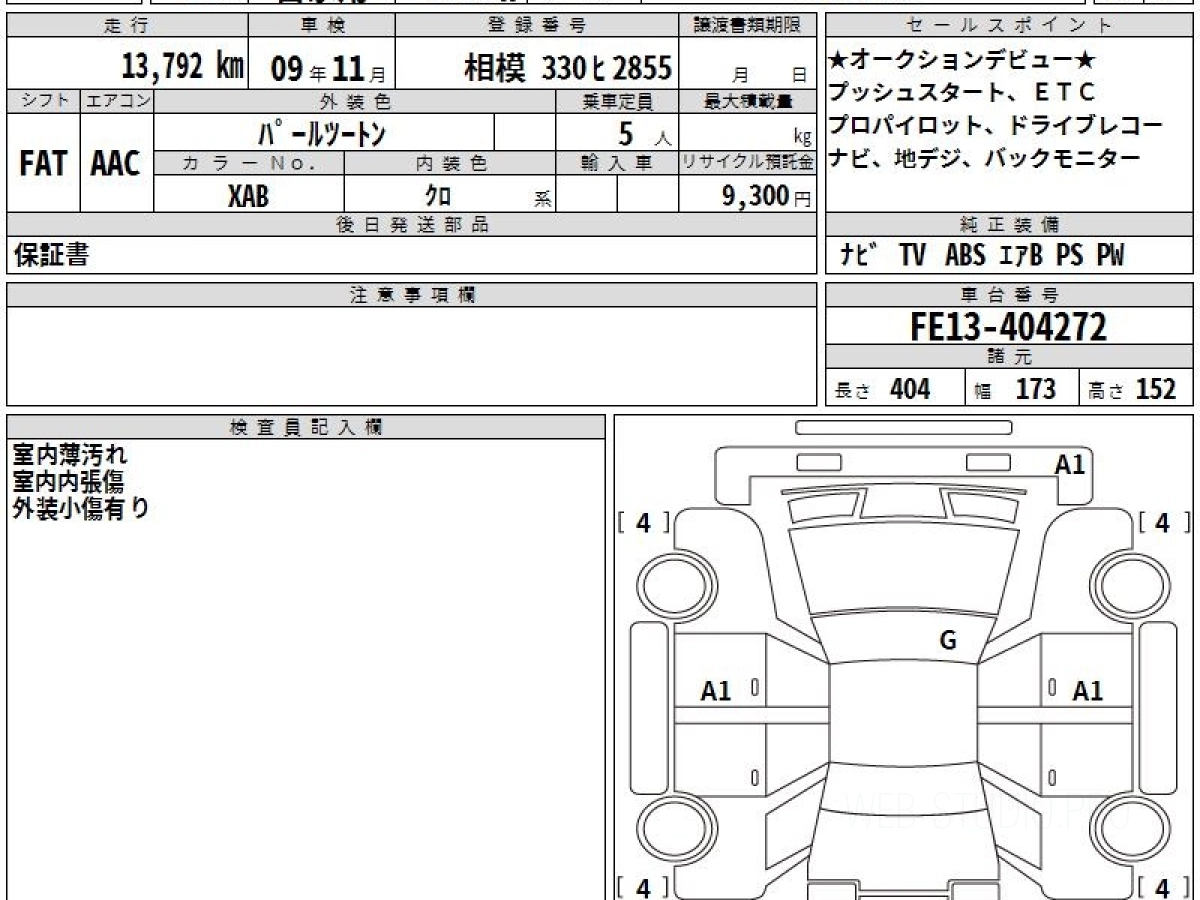The image size is (1200, 900).
Task: Click the mileage value 13,792 km
Action: click(183, 67)
